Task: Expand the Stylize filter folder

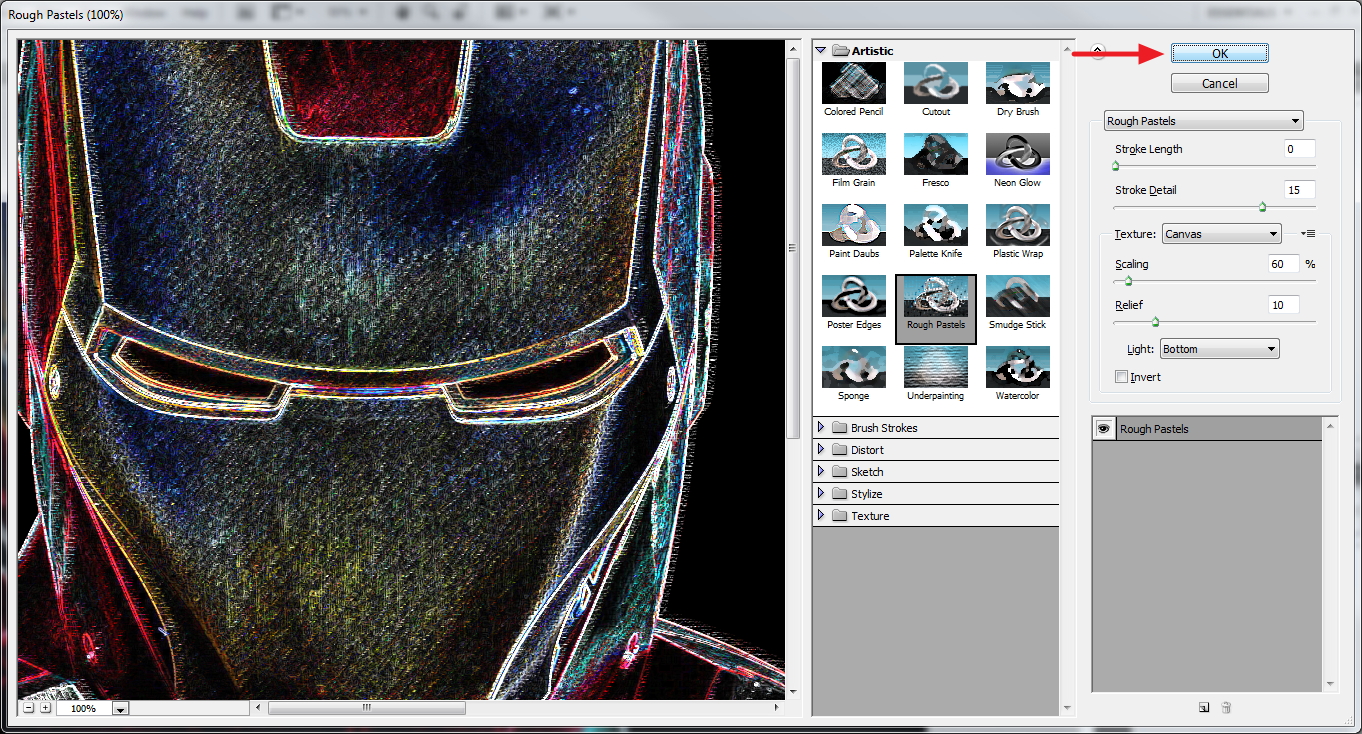Action: click(821, 493)
